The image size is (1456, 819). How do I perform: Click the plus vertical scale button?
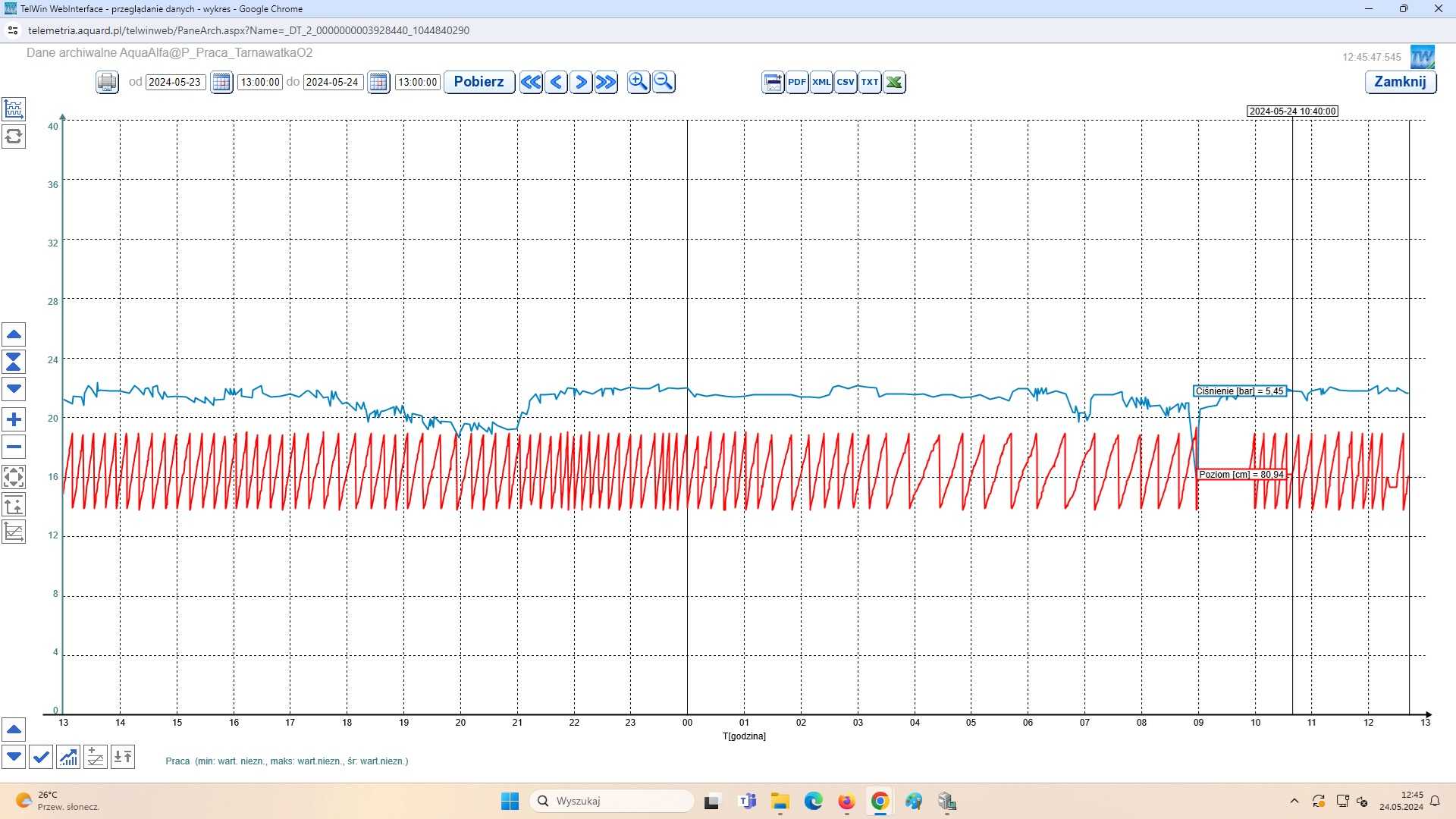click(14, 419)
